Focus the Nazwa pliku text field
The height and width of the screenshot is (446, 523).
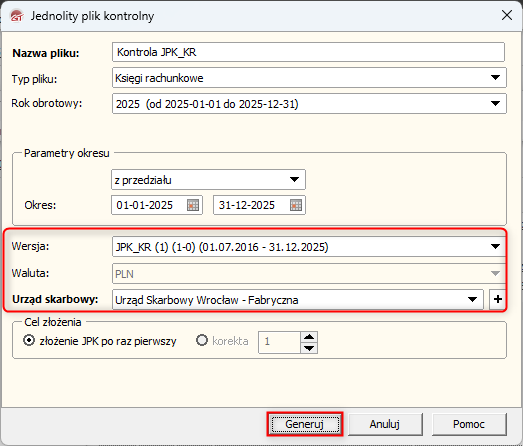tap(308, 52)
